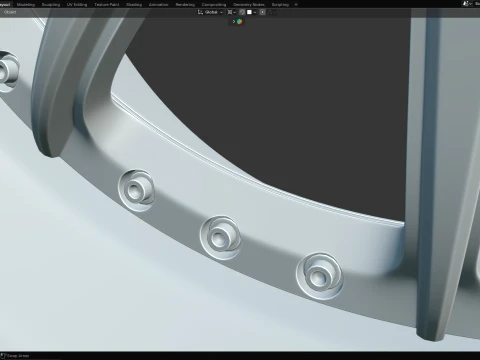Switch to the Geometry Nodes workspace tab
Image resolution: width=480 pixels, height=360 pixels.
tap(249, 5)
